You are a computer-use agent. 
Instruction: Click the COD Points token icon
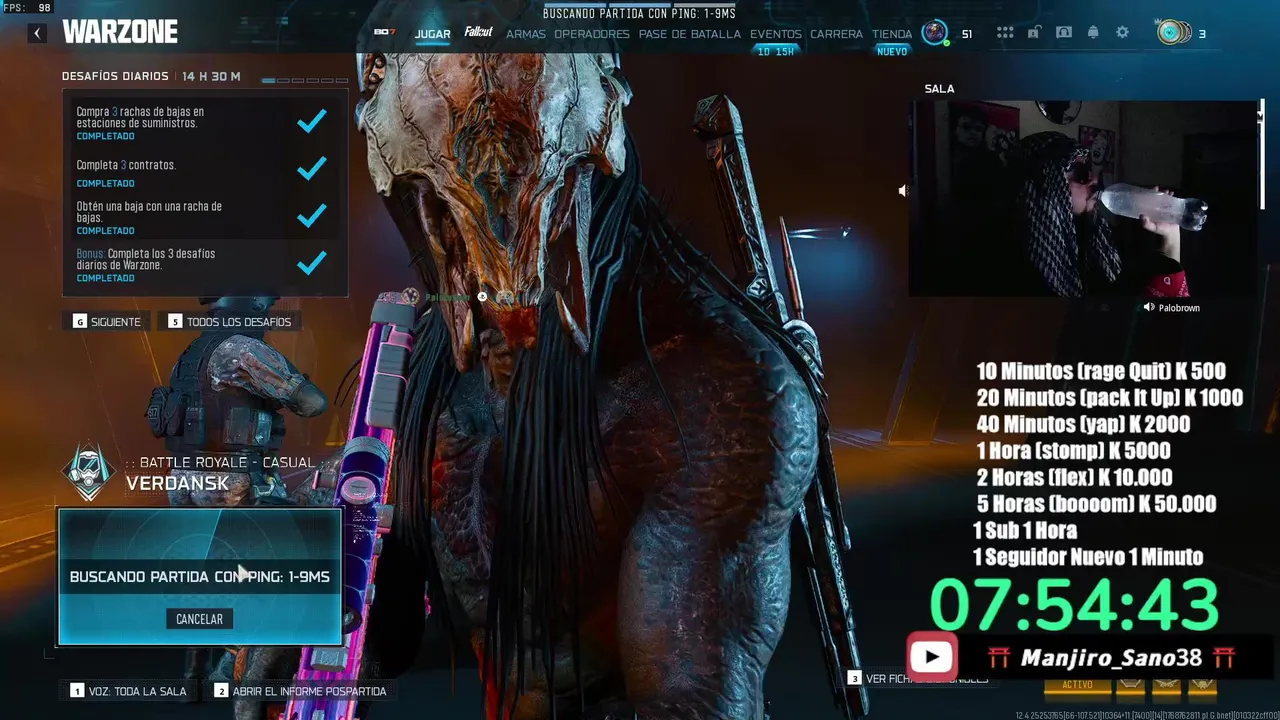point(1173,33)
